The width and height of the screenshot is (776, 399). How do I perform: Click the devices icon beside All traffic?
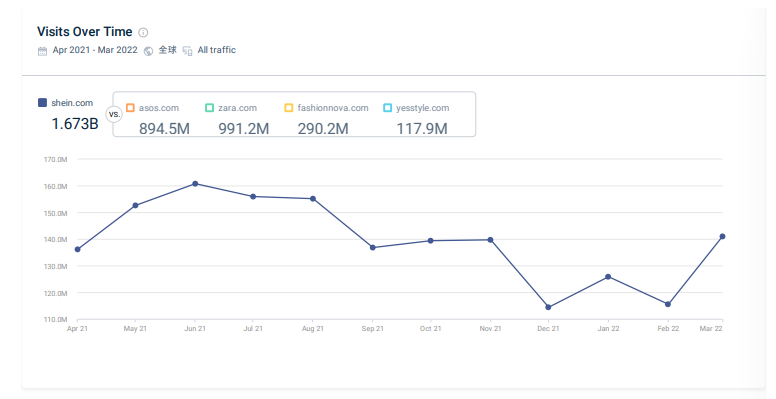[x=188, y=51]
